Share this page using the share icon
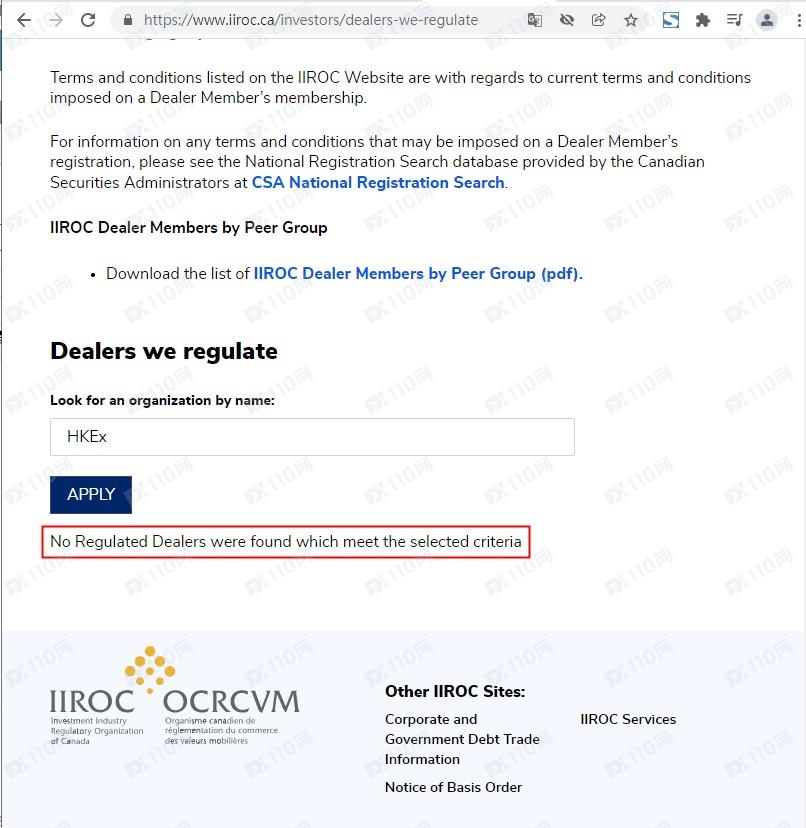Image resolution: width=806 pixels, height=828 pixels. pyautogui.click(x=599, y=20)
